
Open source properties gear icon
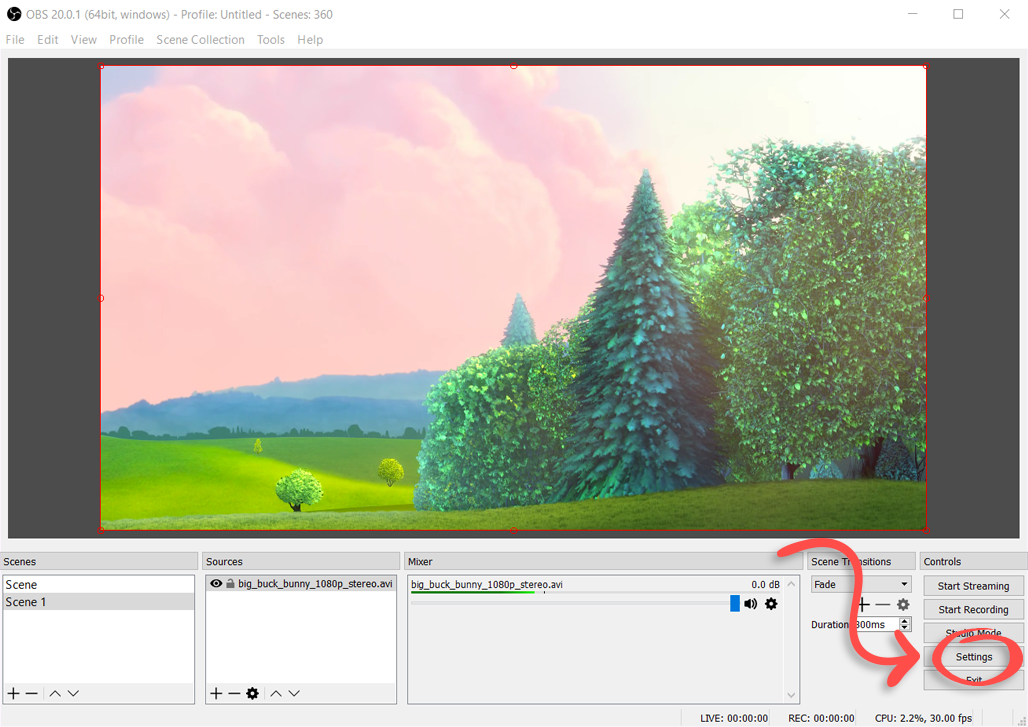[x=252, y=693]
